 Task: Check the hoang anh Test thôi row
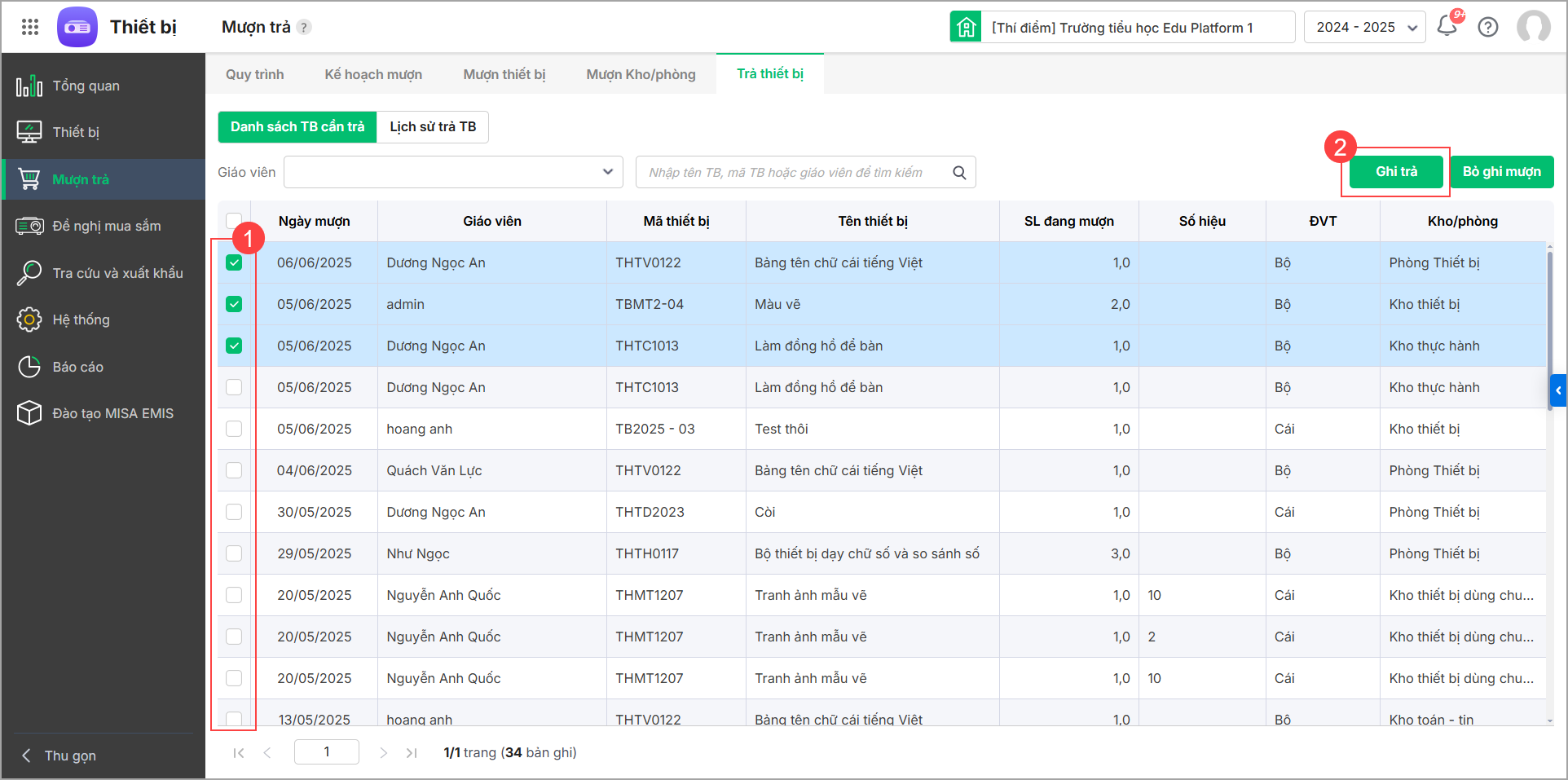pos(234,429)
